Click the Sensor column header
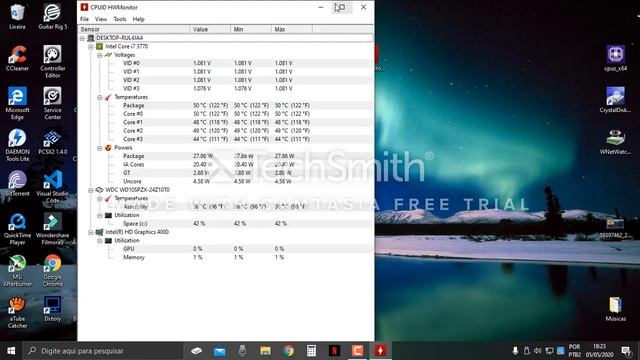The image size is (640, 360). [x=134, y=29]
